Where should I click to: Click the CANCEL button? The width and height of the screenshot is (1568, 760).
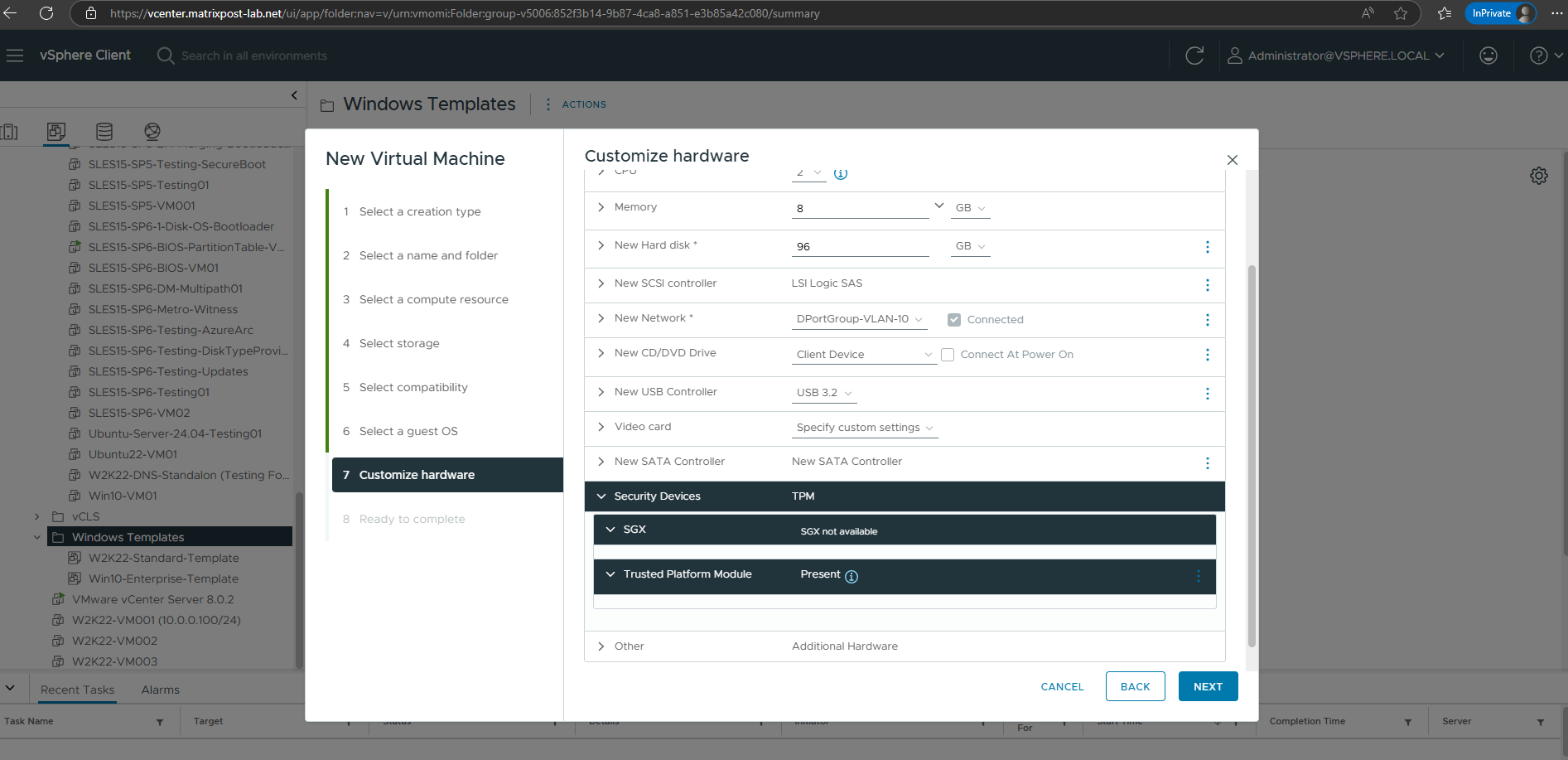pos(1062,686)
